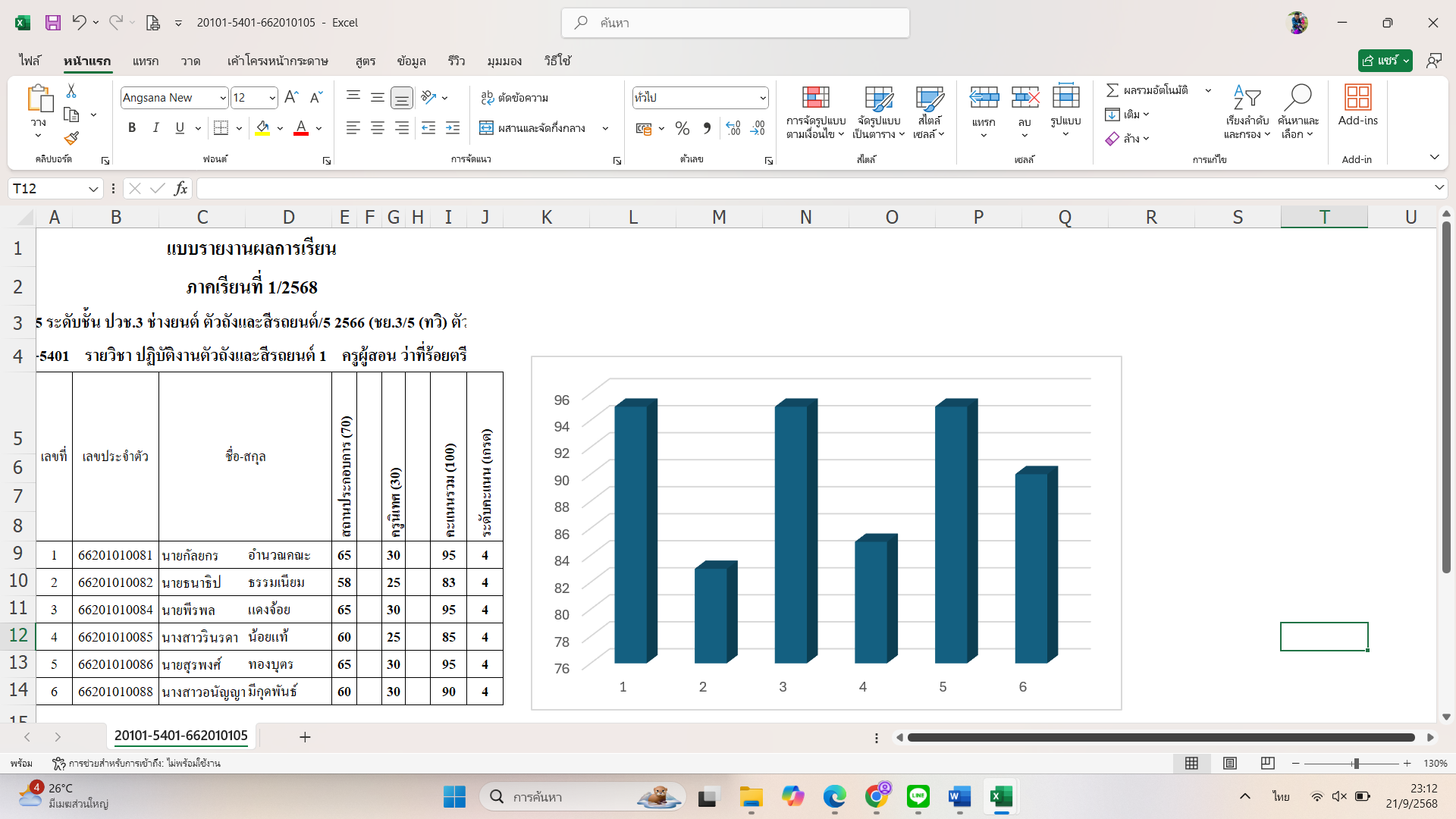Image resolution: width=1456 pixels, height=819 pixels.
Task: Click the Increase Font Size icon
Action: click(291, 97)
